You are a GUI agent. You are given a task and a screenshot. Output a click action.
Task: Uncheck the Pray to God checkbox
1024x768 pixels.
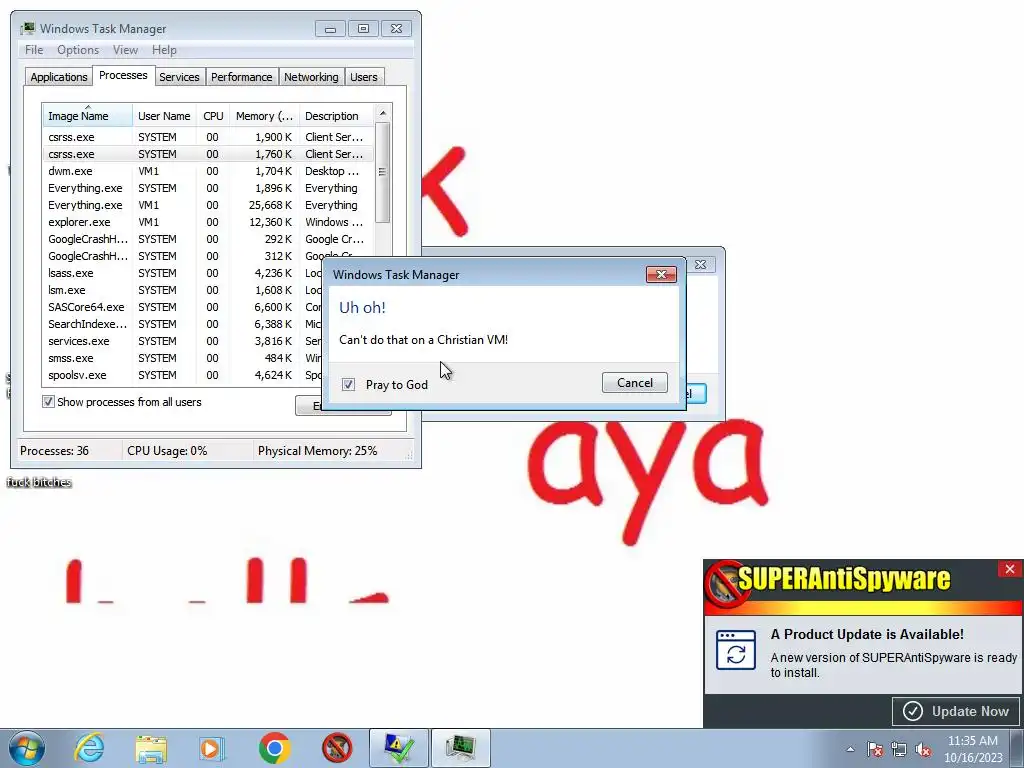tap(348, 384)
